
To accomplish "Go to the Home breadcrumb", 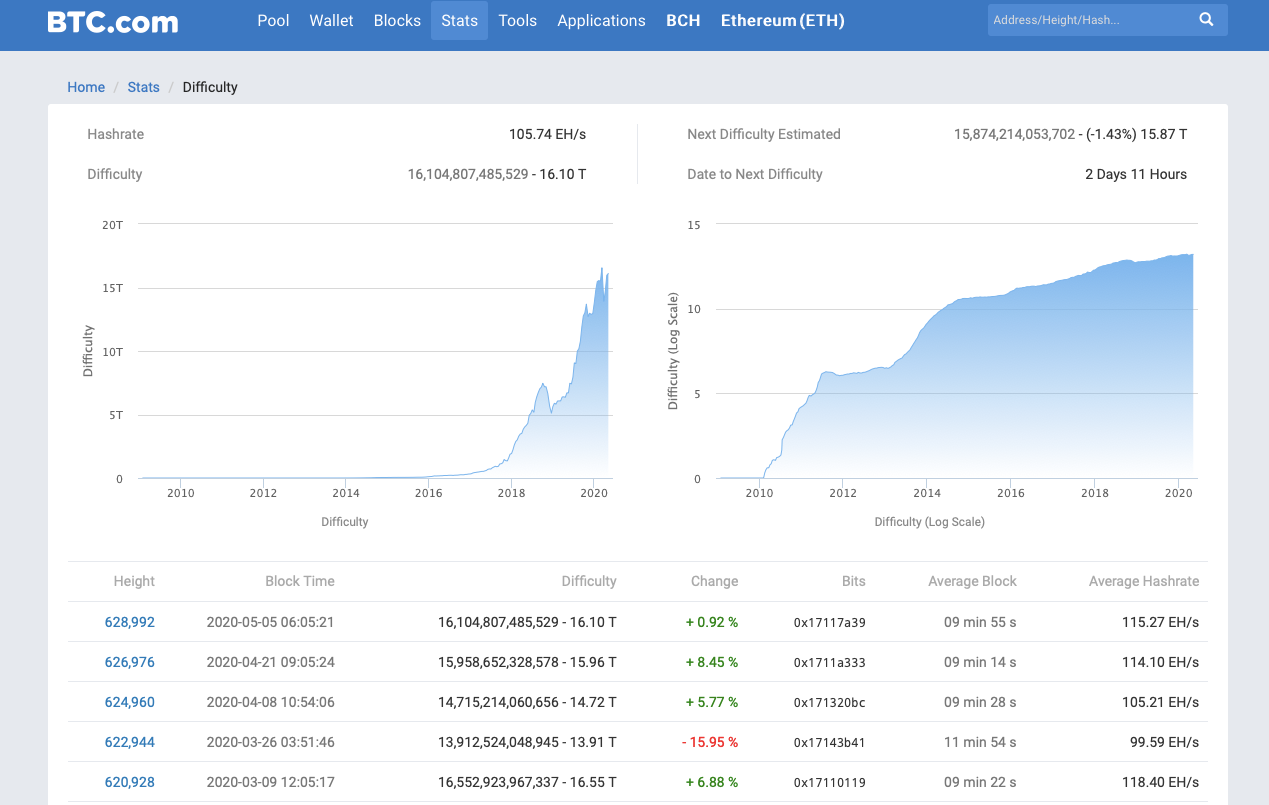I will (x=86, y=87).
